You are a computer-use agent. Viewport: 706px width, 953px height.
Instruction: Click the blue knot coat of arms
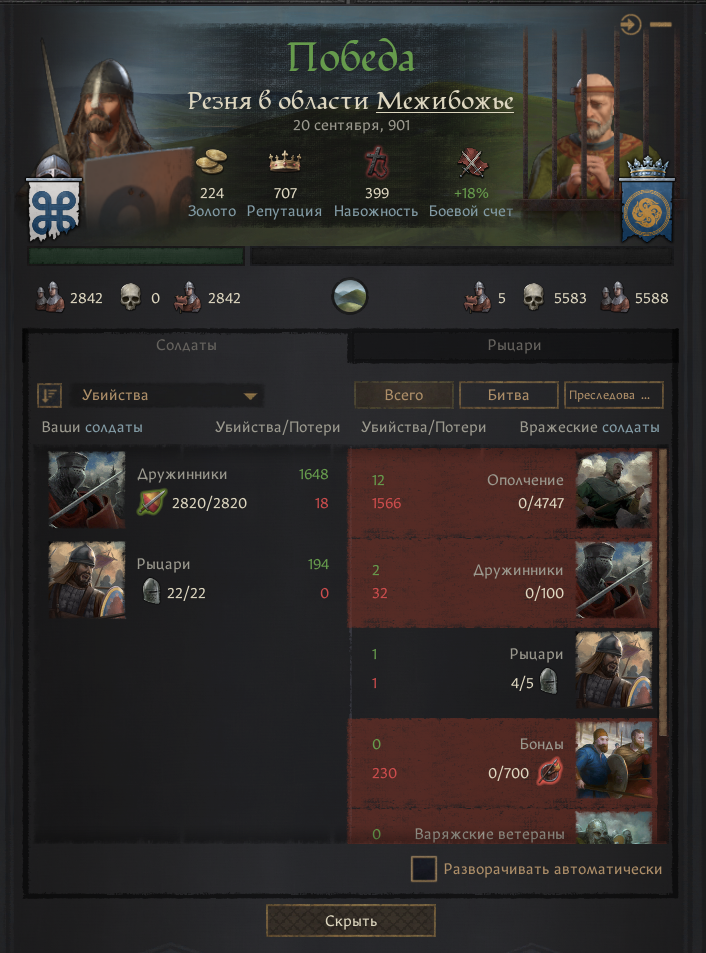[x=53, y=211]
